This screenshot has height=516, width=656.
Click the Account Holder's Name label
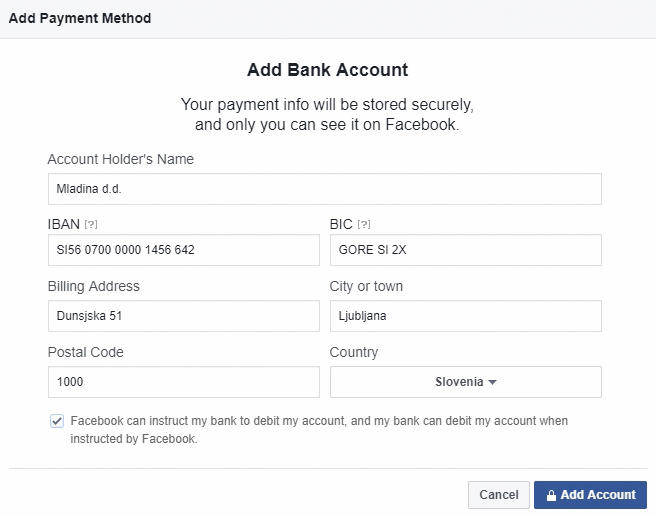click(x=120, y=159)
